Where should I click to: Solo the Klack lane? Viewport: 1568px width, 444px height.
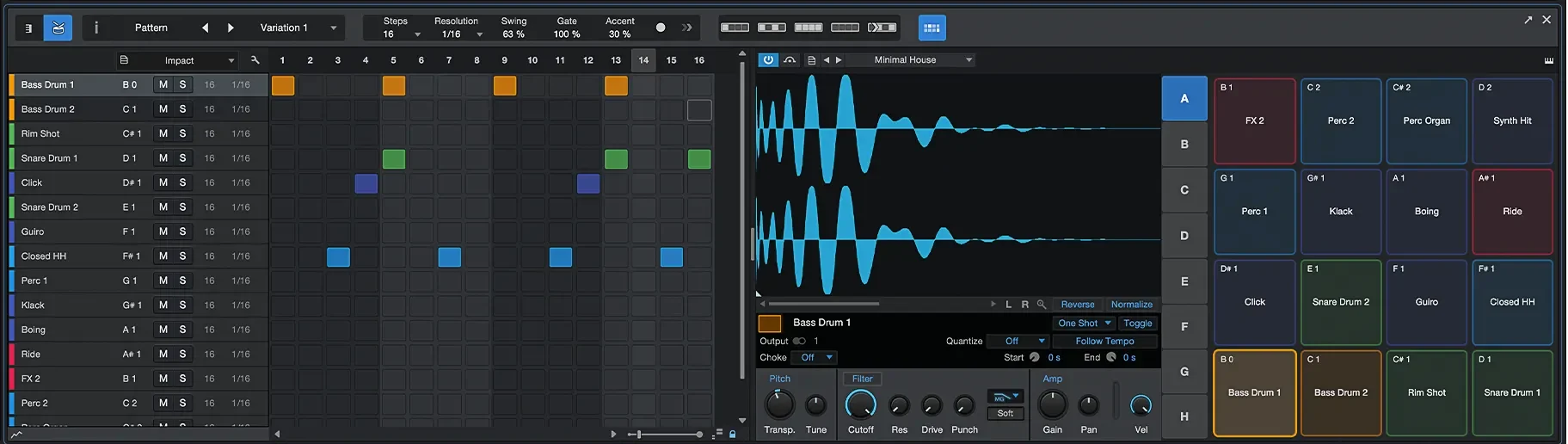[x=182, y=305]
